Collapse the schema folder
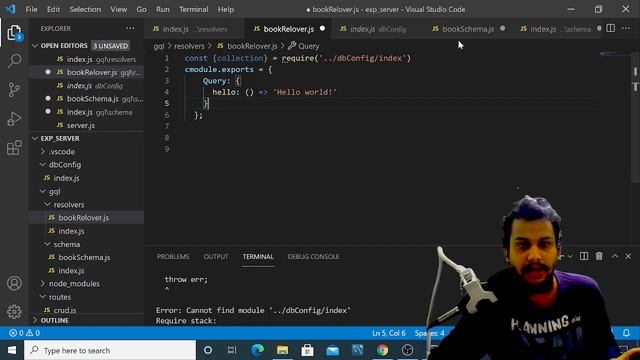The height and width of the screenshot is (360, 640). (x=47, y=244)
